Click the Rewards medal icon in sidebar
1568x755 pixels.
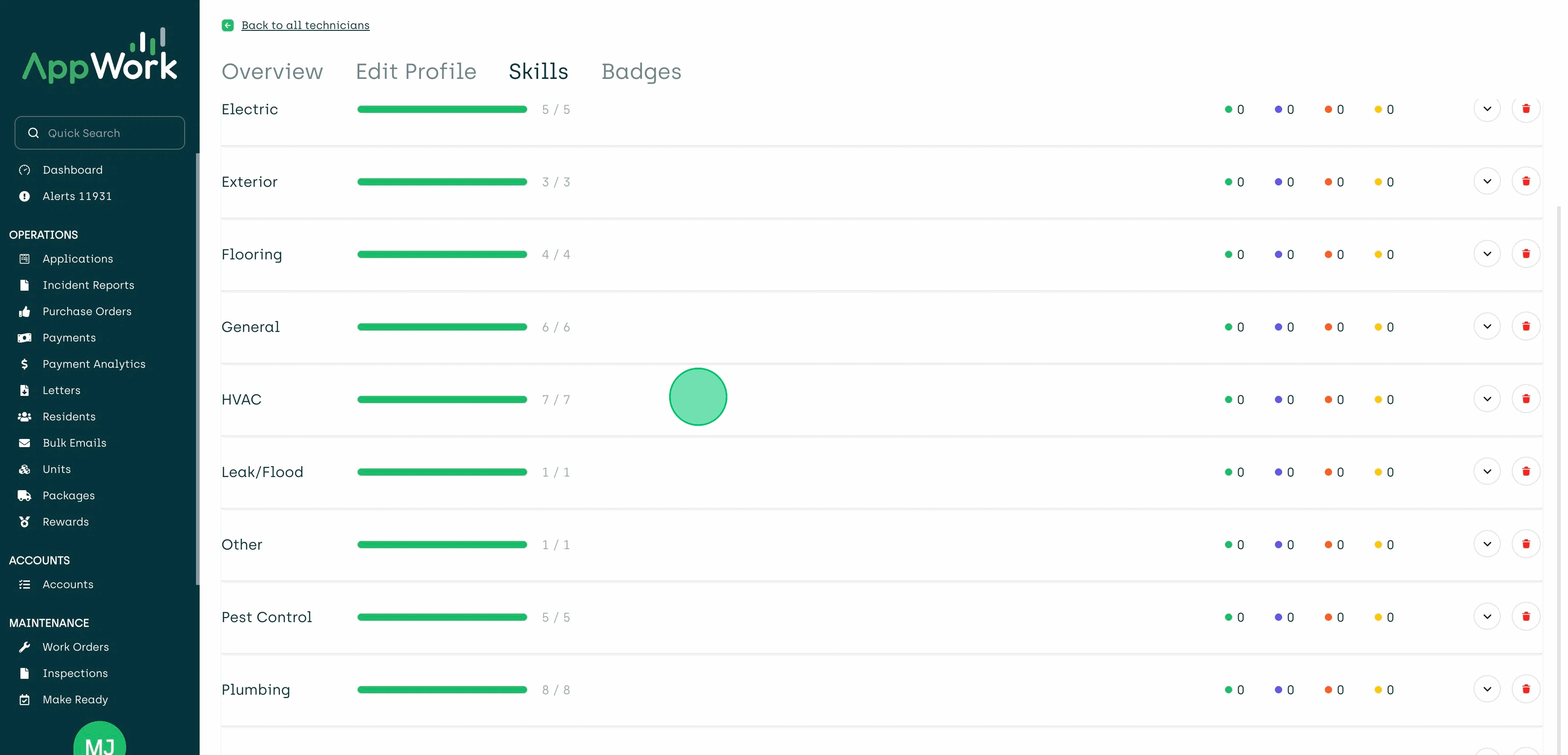24,521
